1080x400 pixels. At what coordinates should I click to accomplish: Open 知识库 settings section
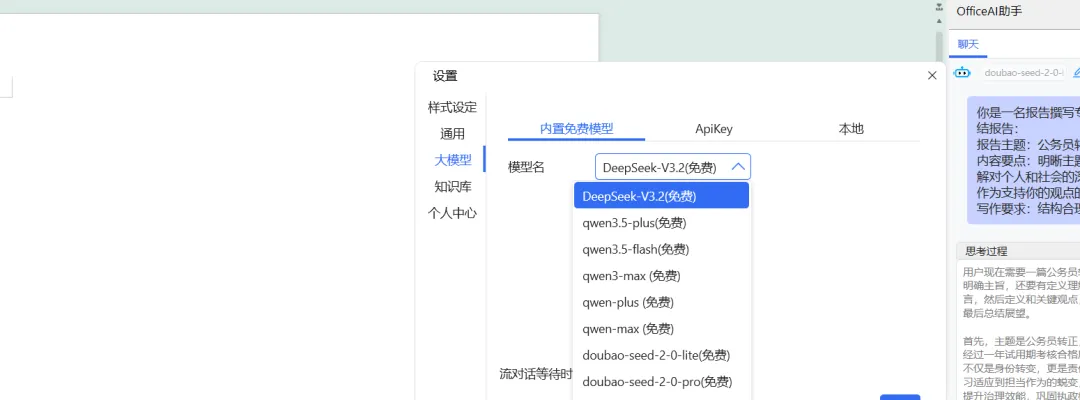[453, 187]
